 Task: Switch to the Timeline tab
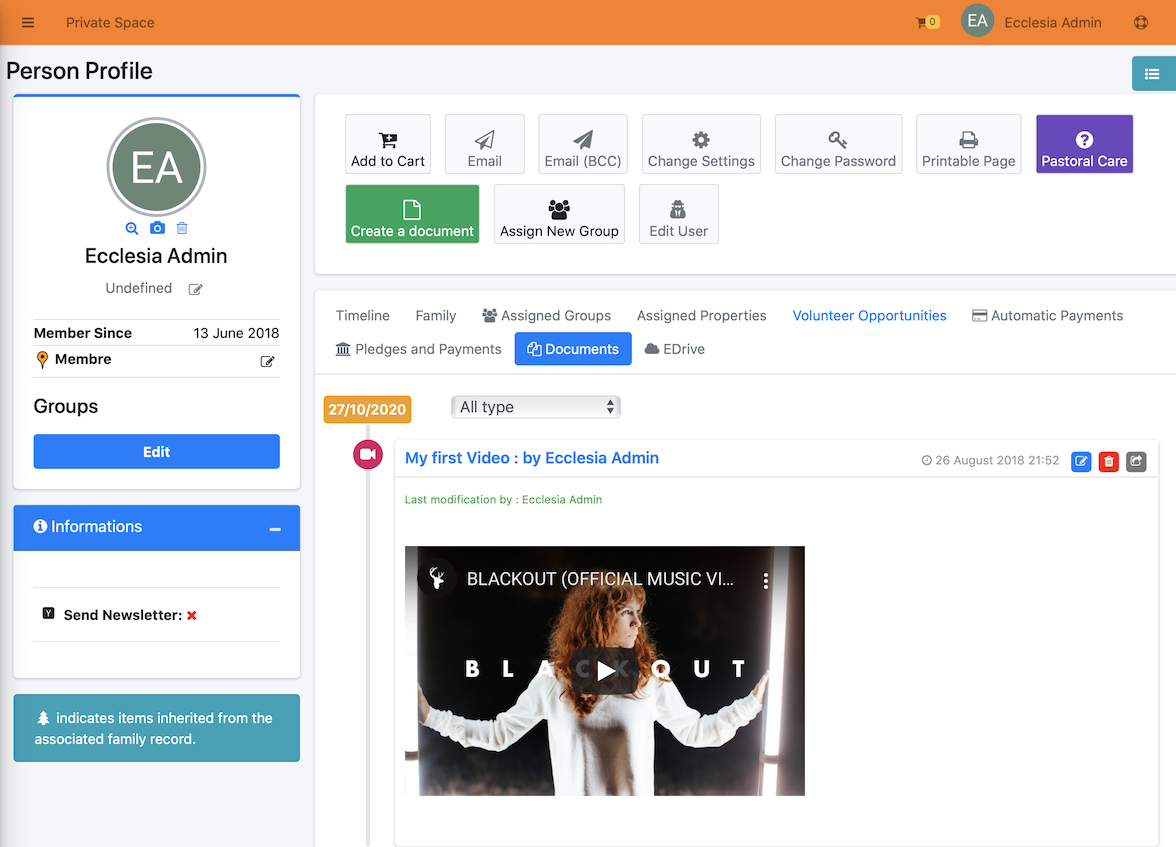click(362, 316)
